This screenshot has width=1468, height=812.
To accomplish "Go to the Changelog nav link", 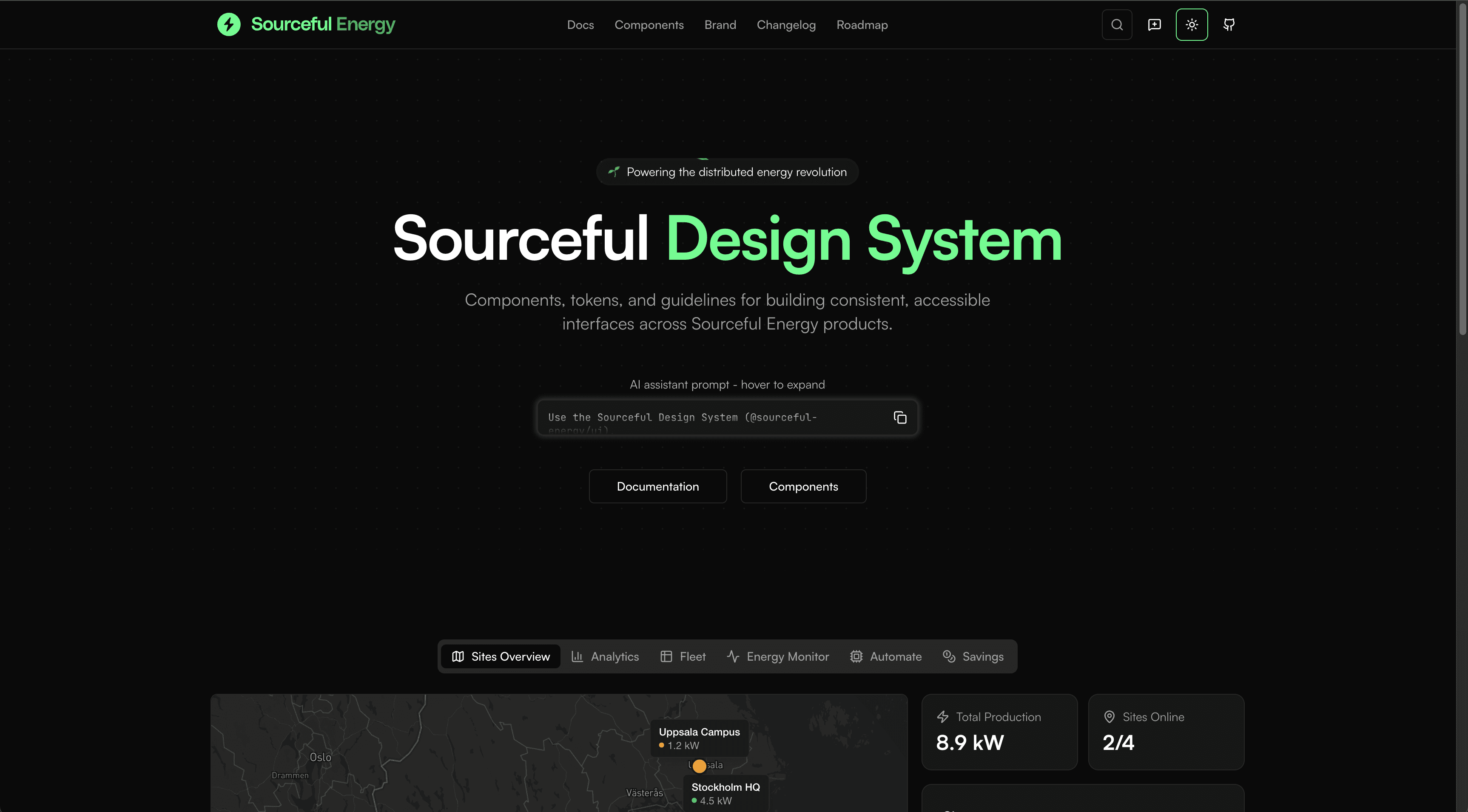I will (786, 25).
